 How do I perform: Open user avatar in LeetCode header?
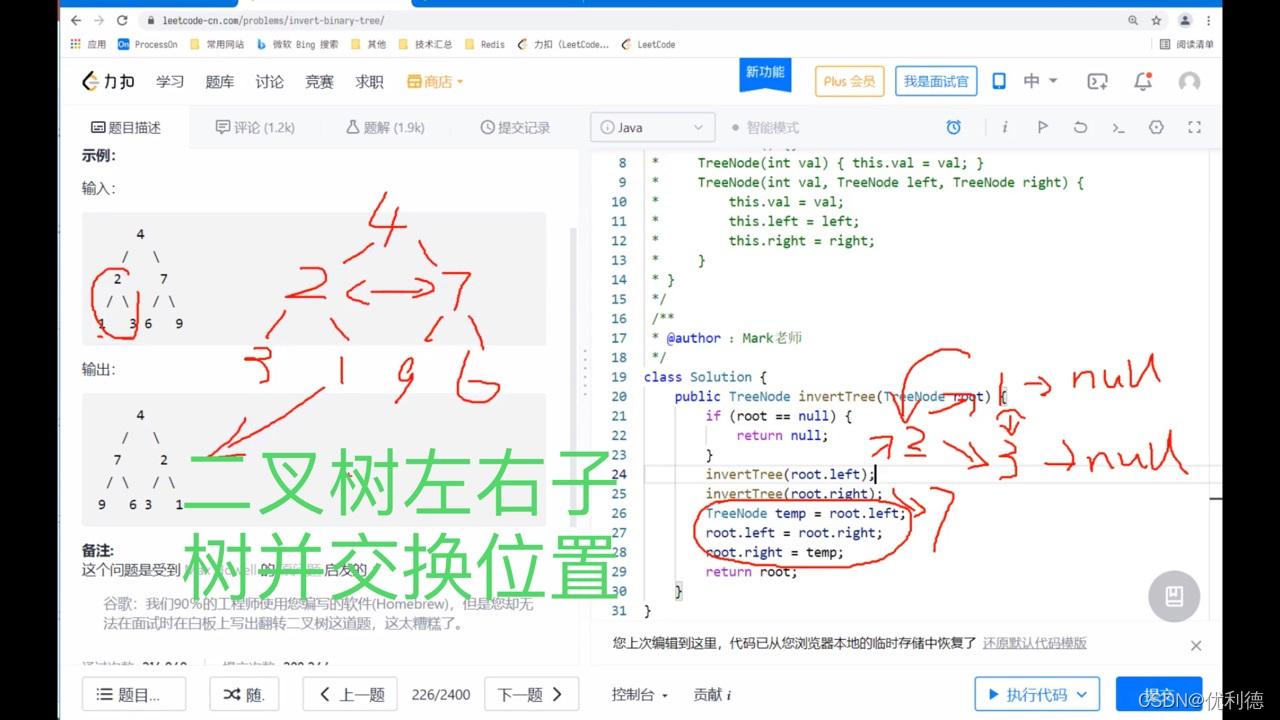(x=1189, y=82)
